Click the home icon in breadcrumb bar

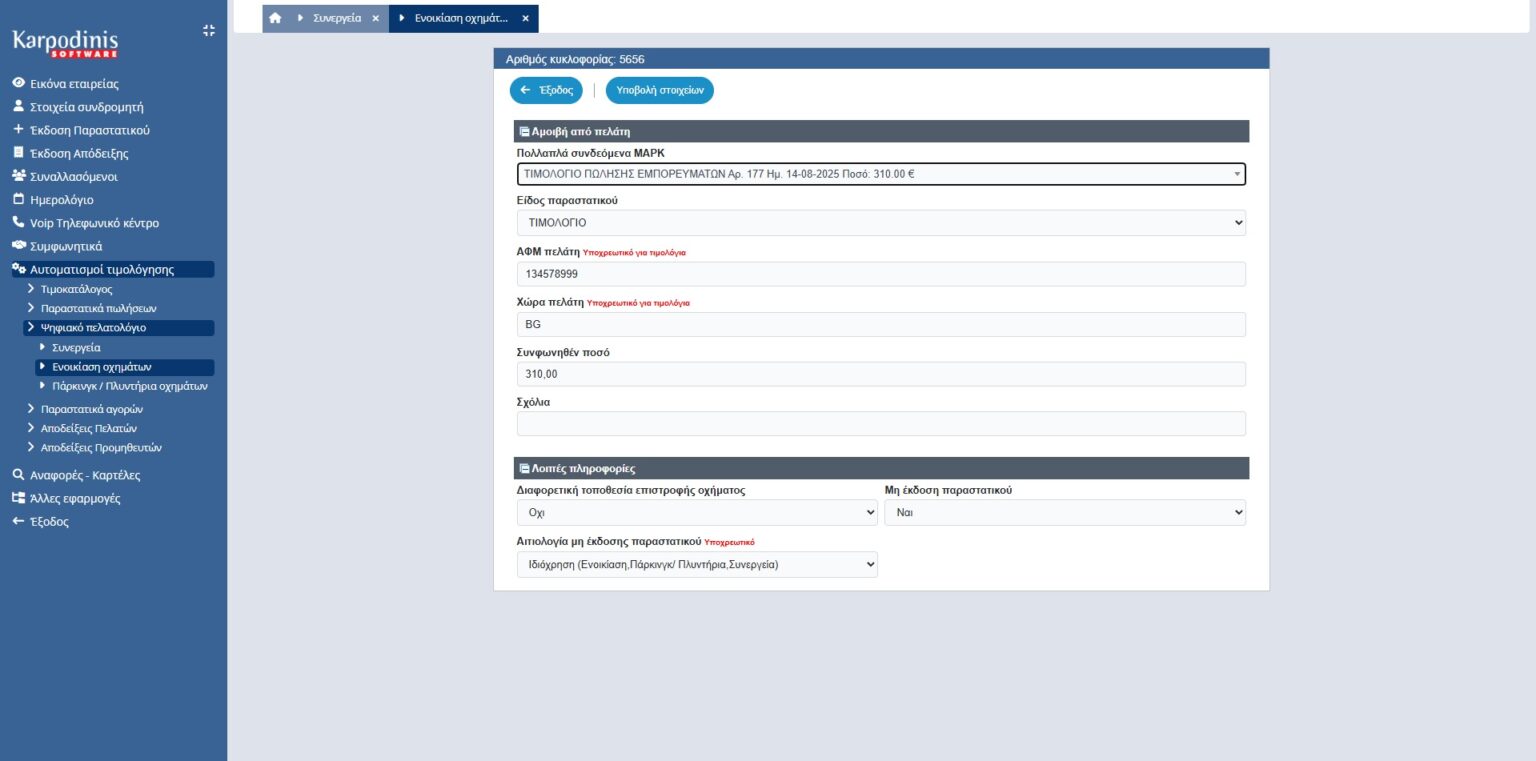coord(275,18)
